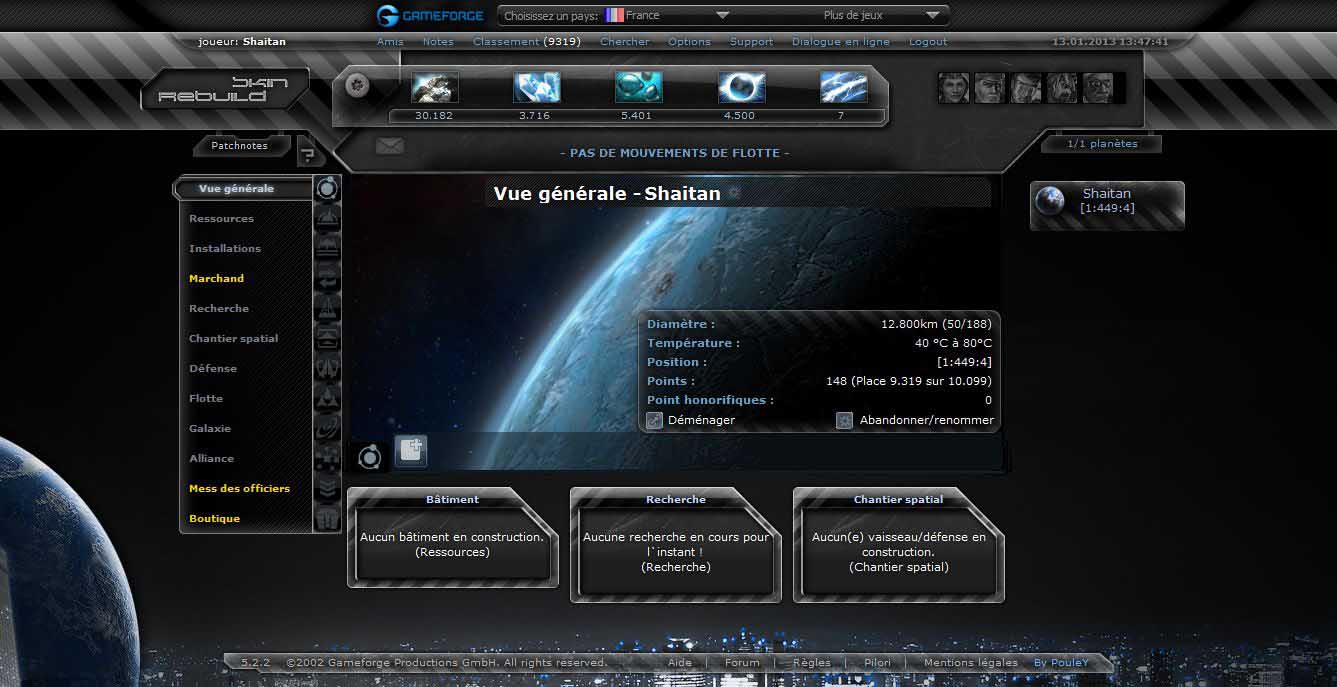This screenshot has height=687, width=1337.
Task: Click the icon next to Ressources menu
Action: click(328, 218)
